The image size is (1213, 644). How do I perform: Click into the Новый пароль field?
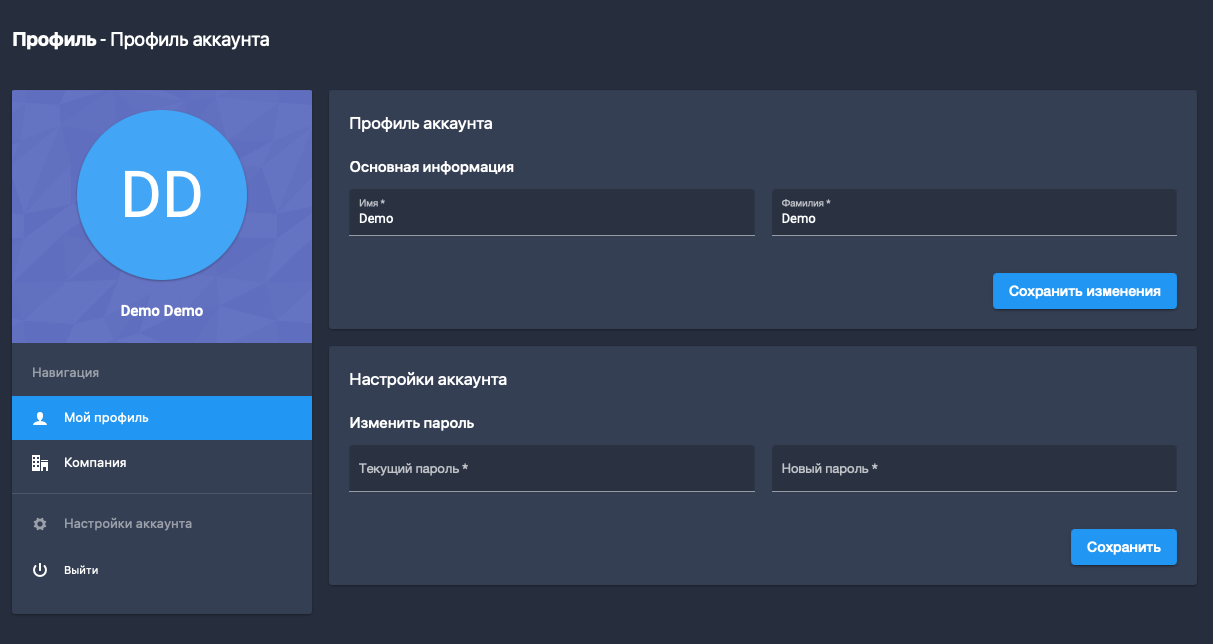pyautogui.click(x=973, y=468)
